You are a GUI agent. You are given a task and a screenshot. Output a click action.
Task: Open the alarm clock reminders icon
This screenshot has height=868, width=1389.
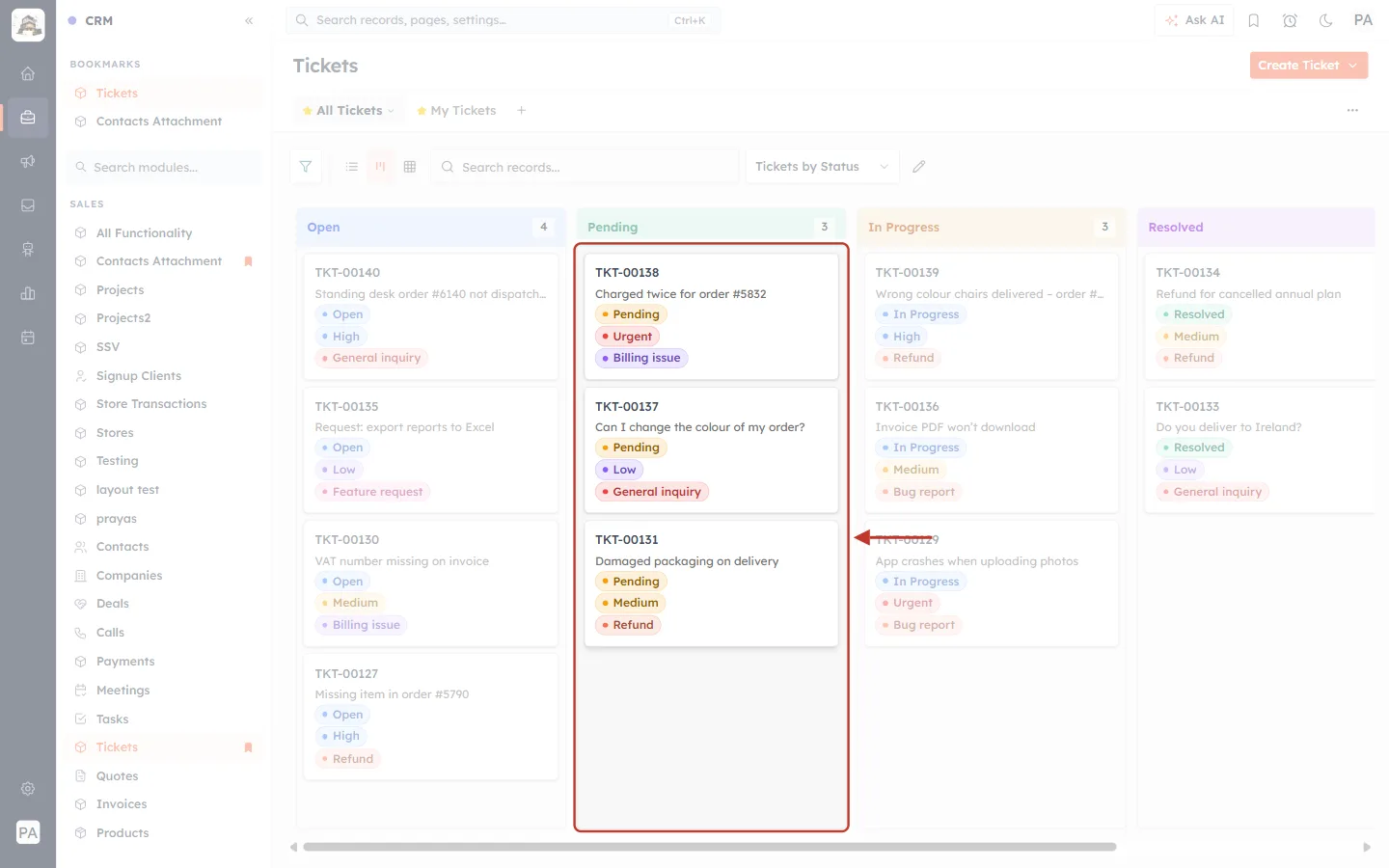[x=1290, y=20]
